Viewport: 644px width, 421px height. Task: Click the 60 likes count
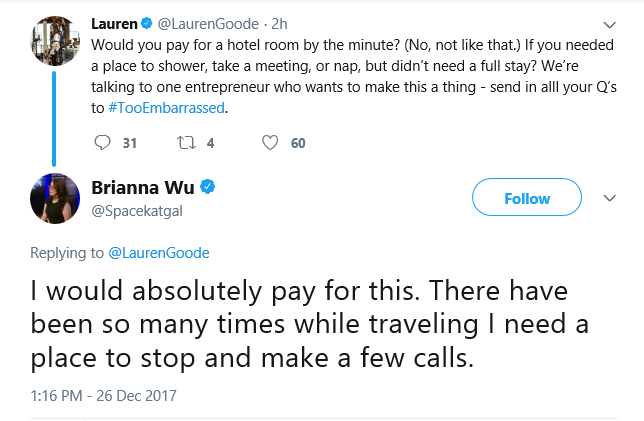click(x=298, y=143)
